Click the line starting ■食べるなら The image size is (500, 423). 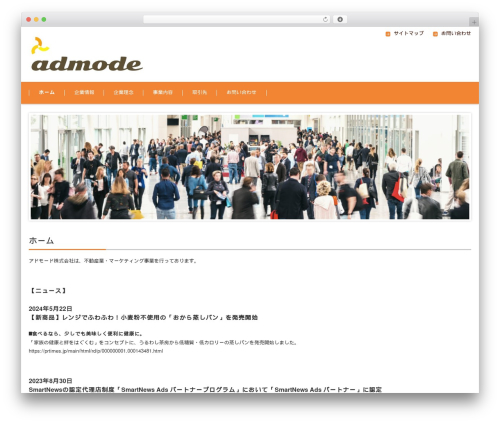tap(86, 334)
